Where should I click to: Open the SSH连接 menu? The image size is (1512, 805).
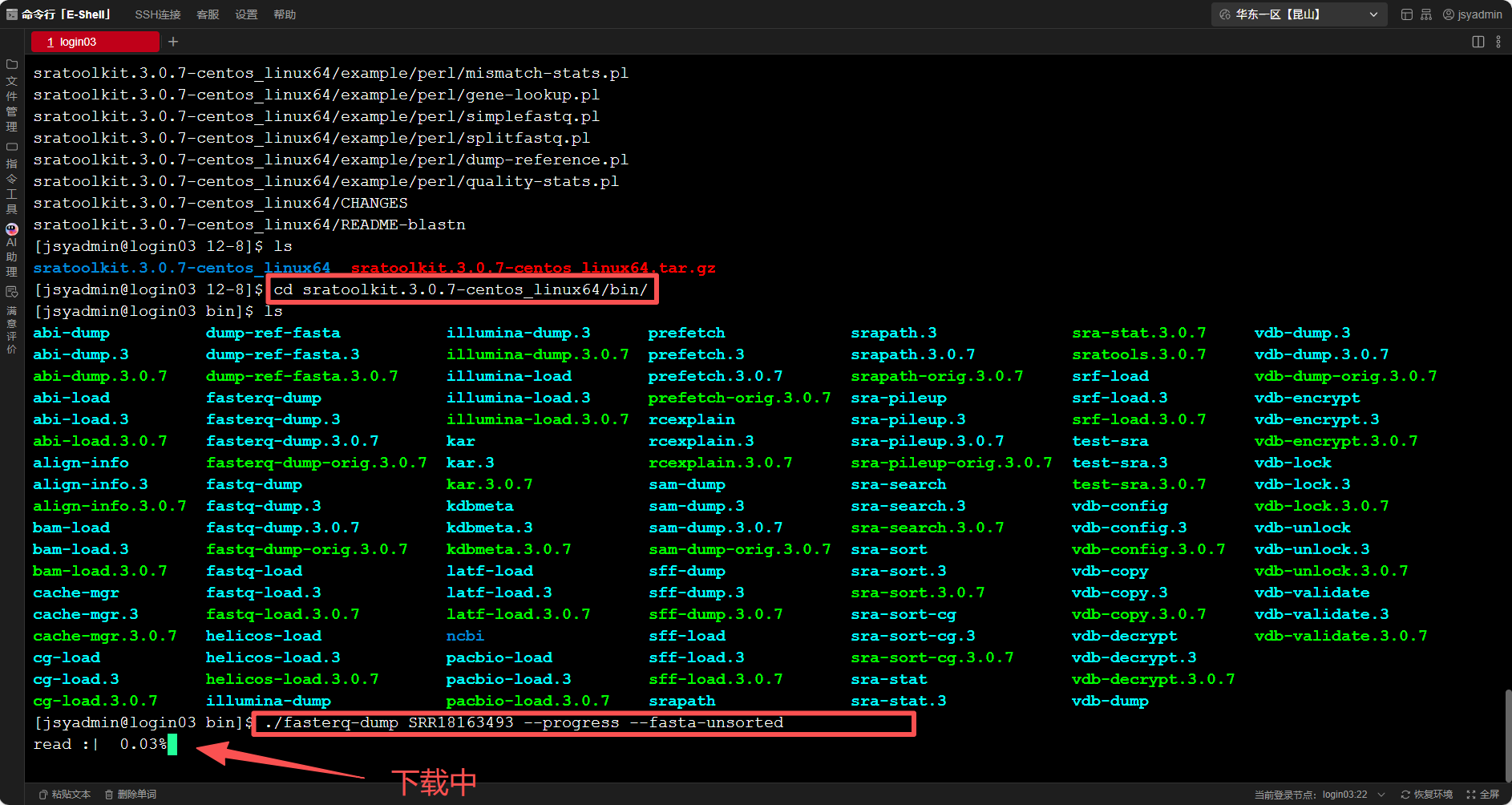point(157,14)
